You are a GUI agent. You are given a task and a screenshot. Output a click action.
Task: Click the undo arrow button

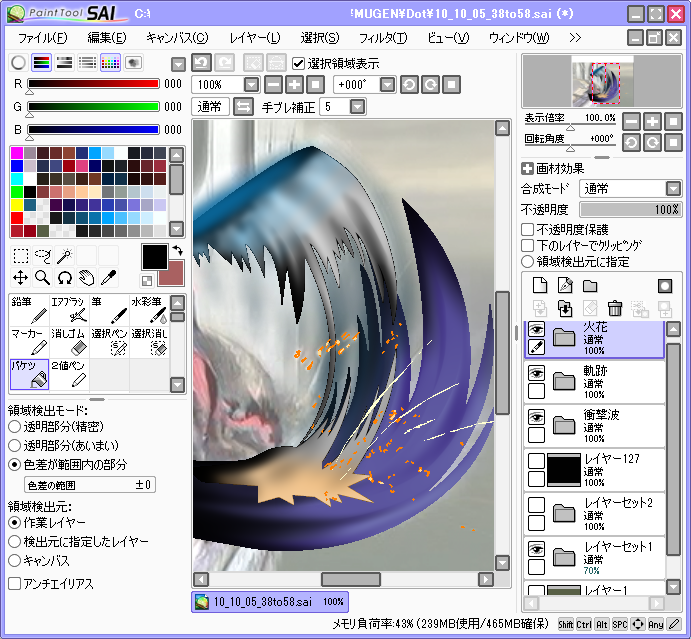coord(202,63)
